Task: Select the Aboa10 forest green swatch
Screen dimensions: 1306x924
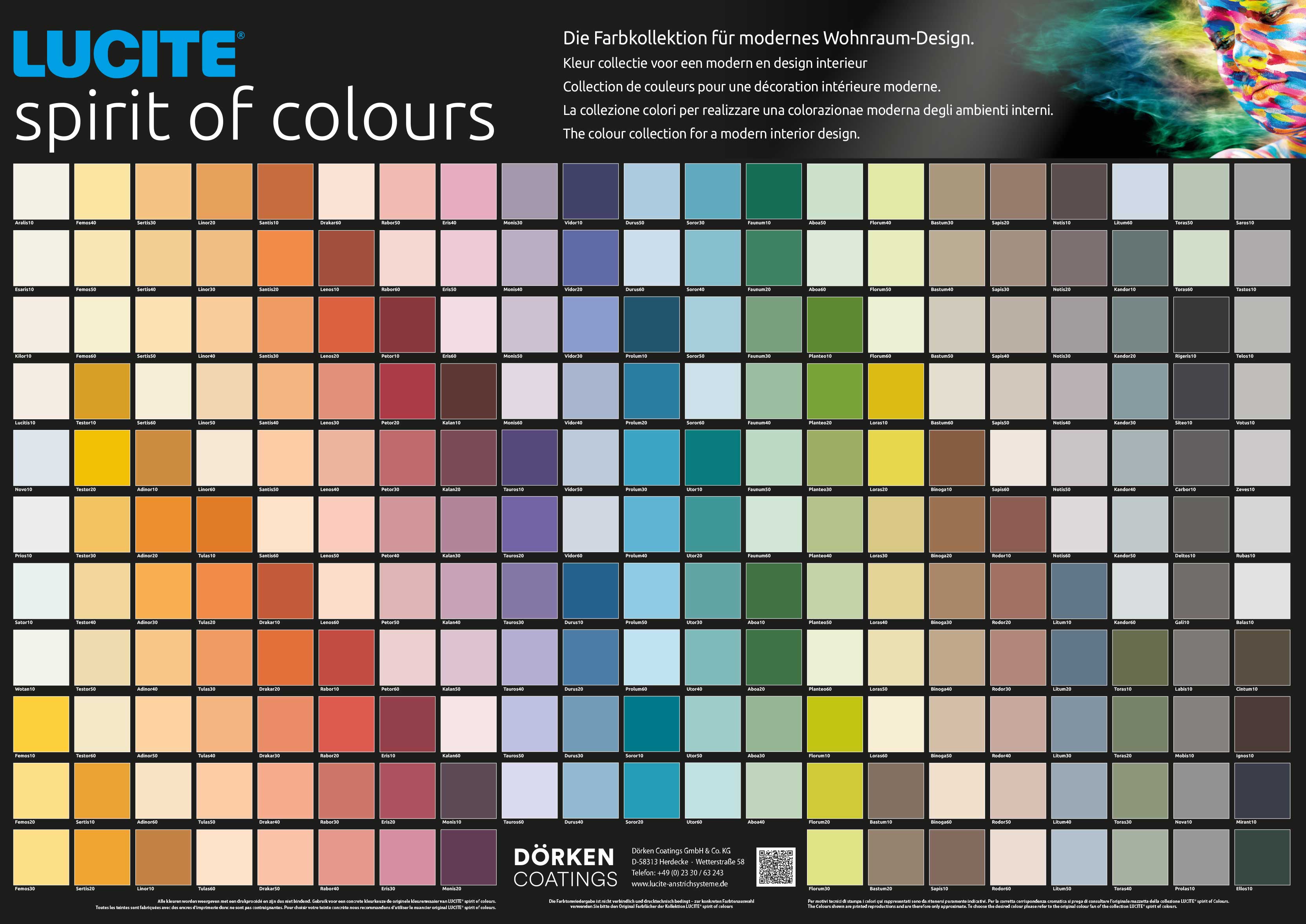Action: pos(774,591)
